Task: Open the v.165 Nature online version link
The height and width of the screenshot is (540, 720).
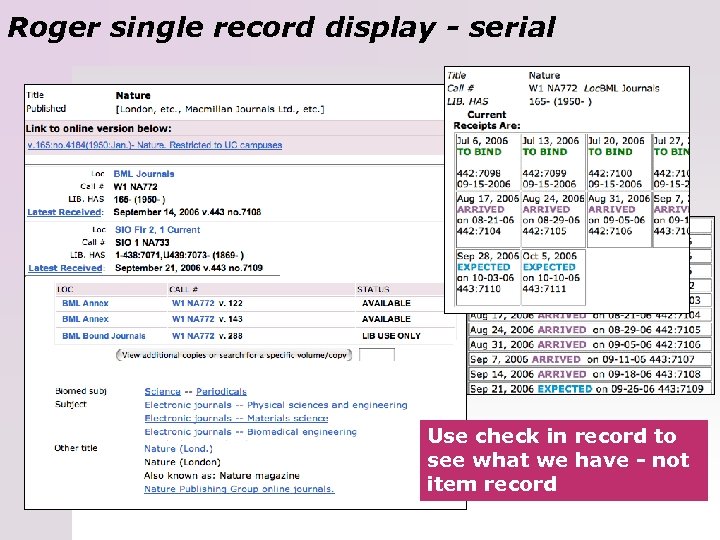Action: click(155, 145)
